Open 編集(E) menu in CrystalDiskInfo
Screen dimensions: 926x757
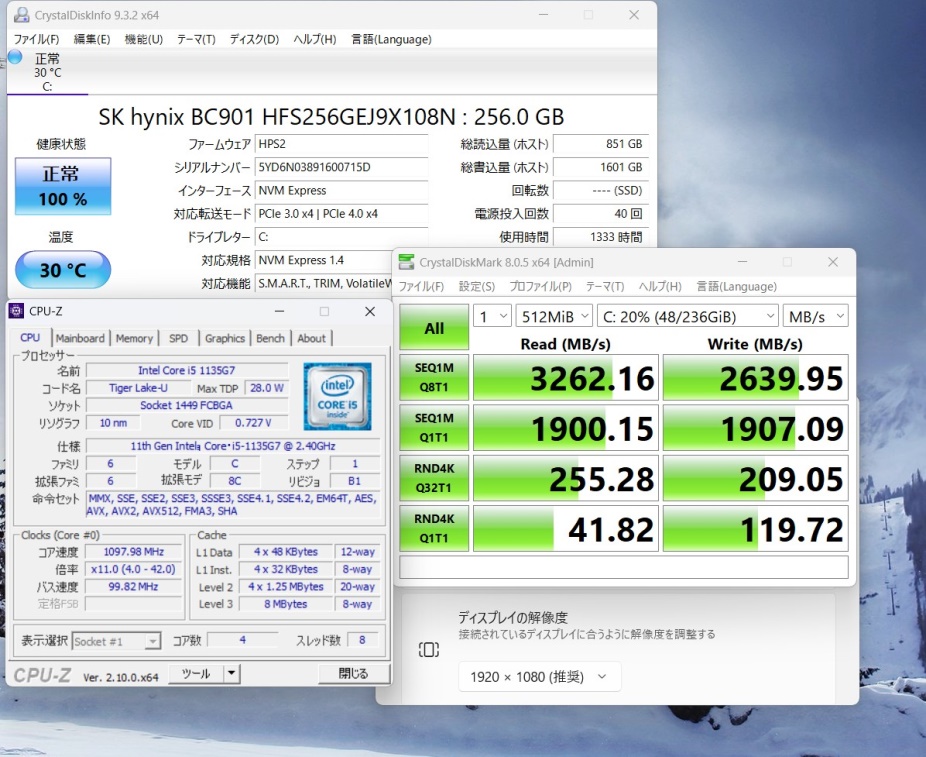coord(92,40)
